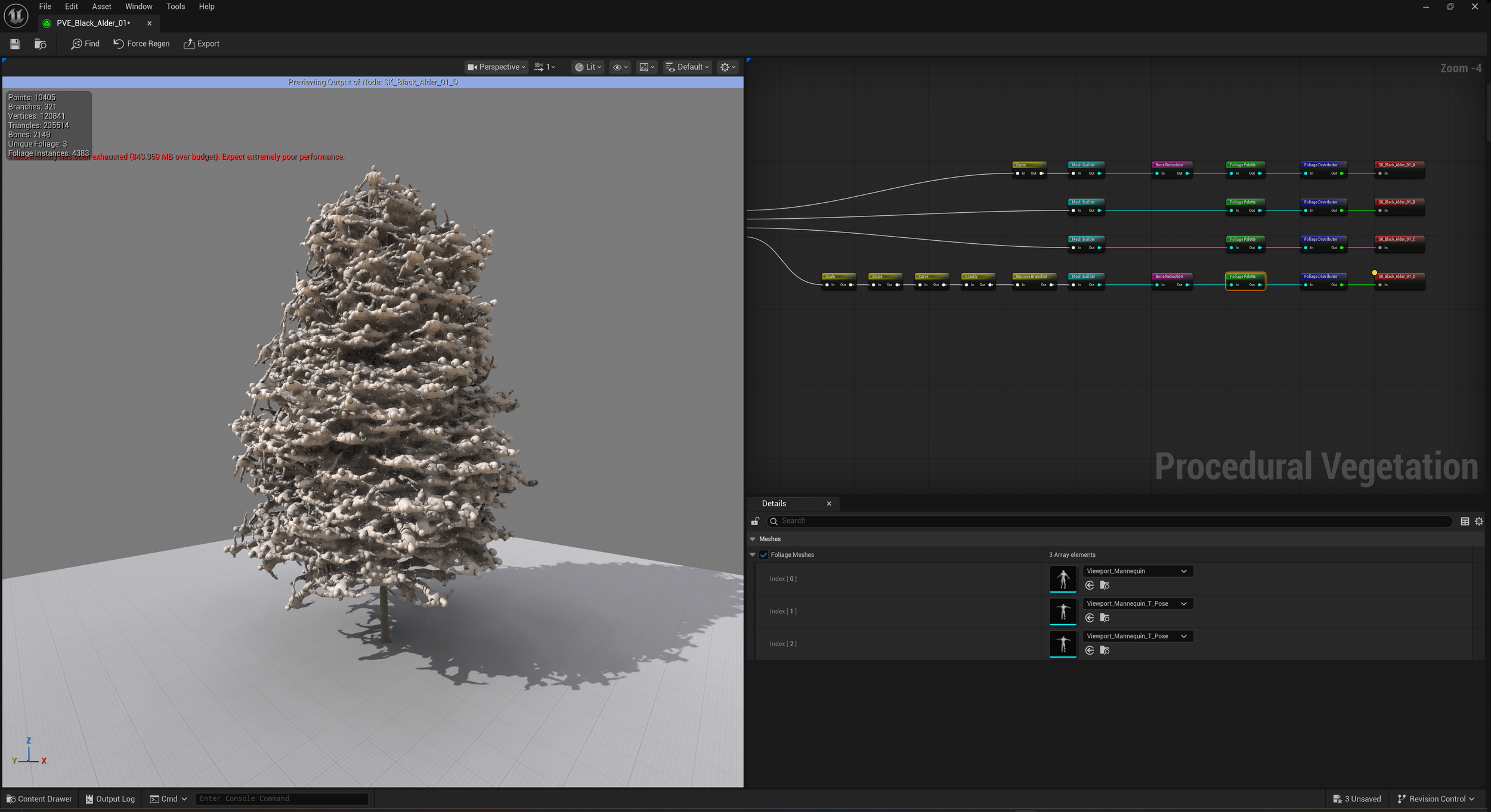Click the Save asset icon
This screenshot has height=812, width=1491.
tap(15, 44)
